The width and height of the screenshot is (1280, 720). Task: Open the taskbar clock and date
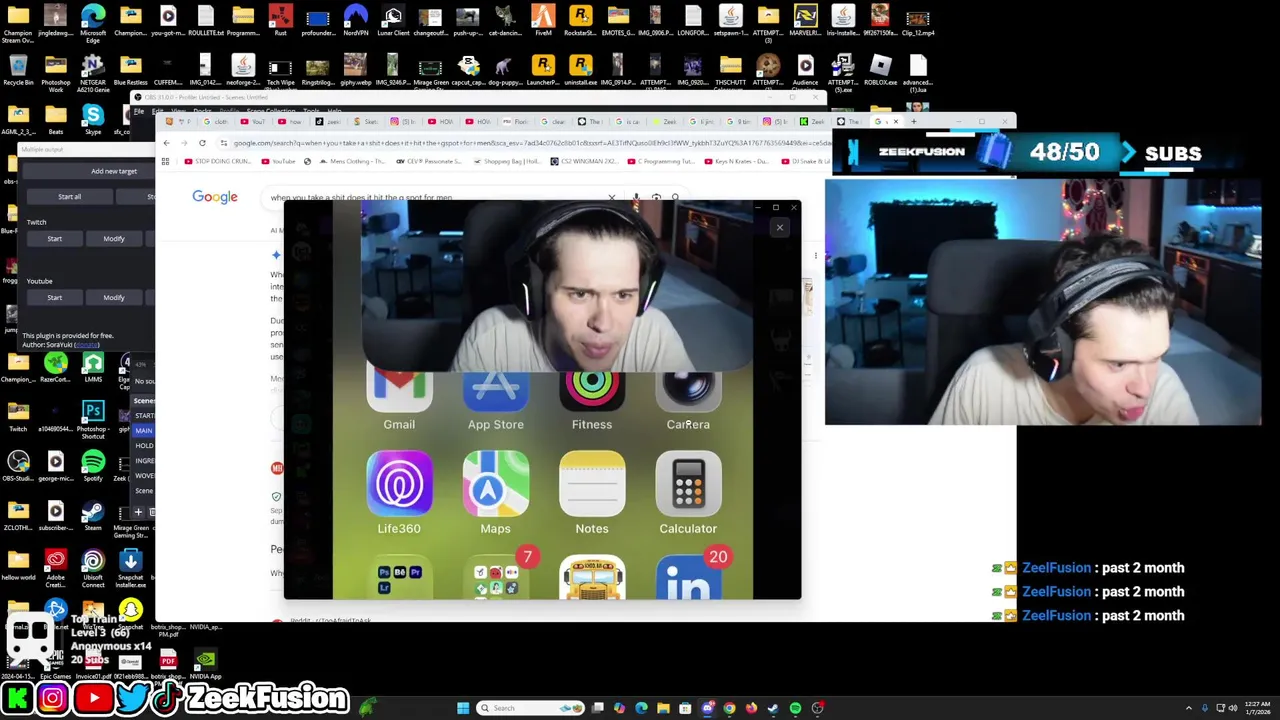coord(1259,708)
